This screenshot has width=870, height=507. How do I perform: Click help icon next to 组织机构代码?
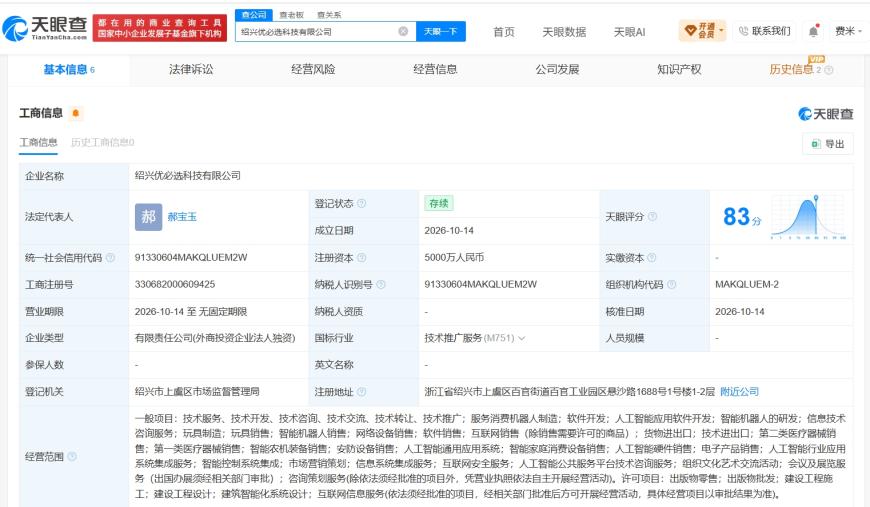click(671, 285)
